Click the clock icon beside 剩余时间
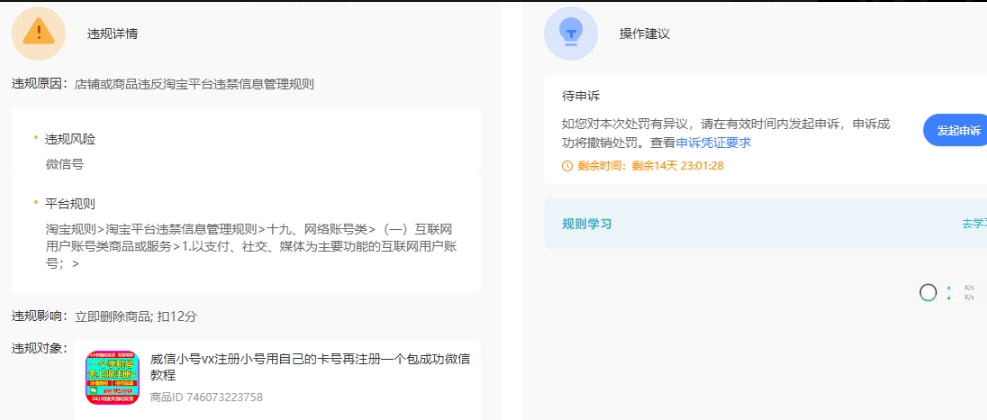 tap(568, 166)
